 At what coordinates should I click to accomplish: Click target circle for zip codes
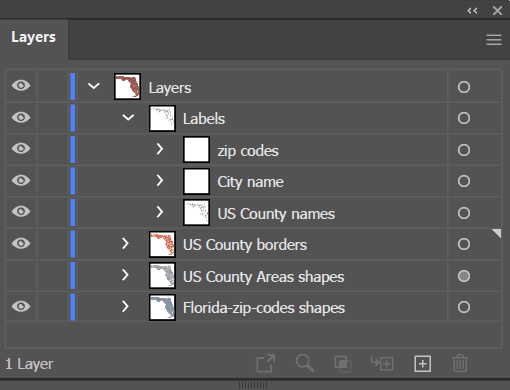464,150
